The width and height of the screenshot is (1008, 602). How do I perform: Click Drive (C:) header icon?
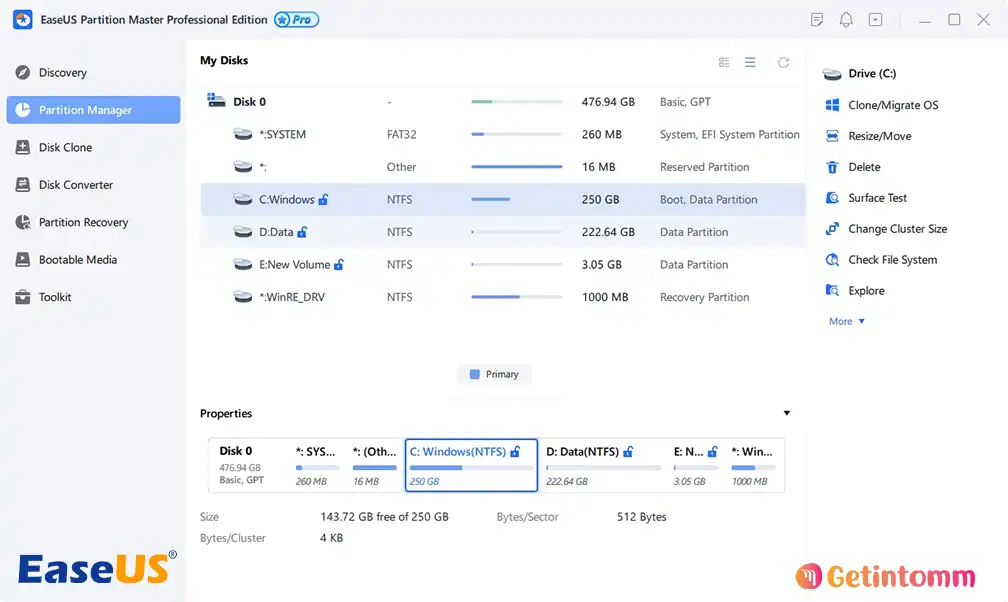(832, 74)
